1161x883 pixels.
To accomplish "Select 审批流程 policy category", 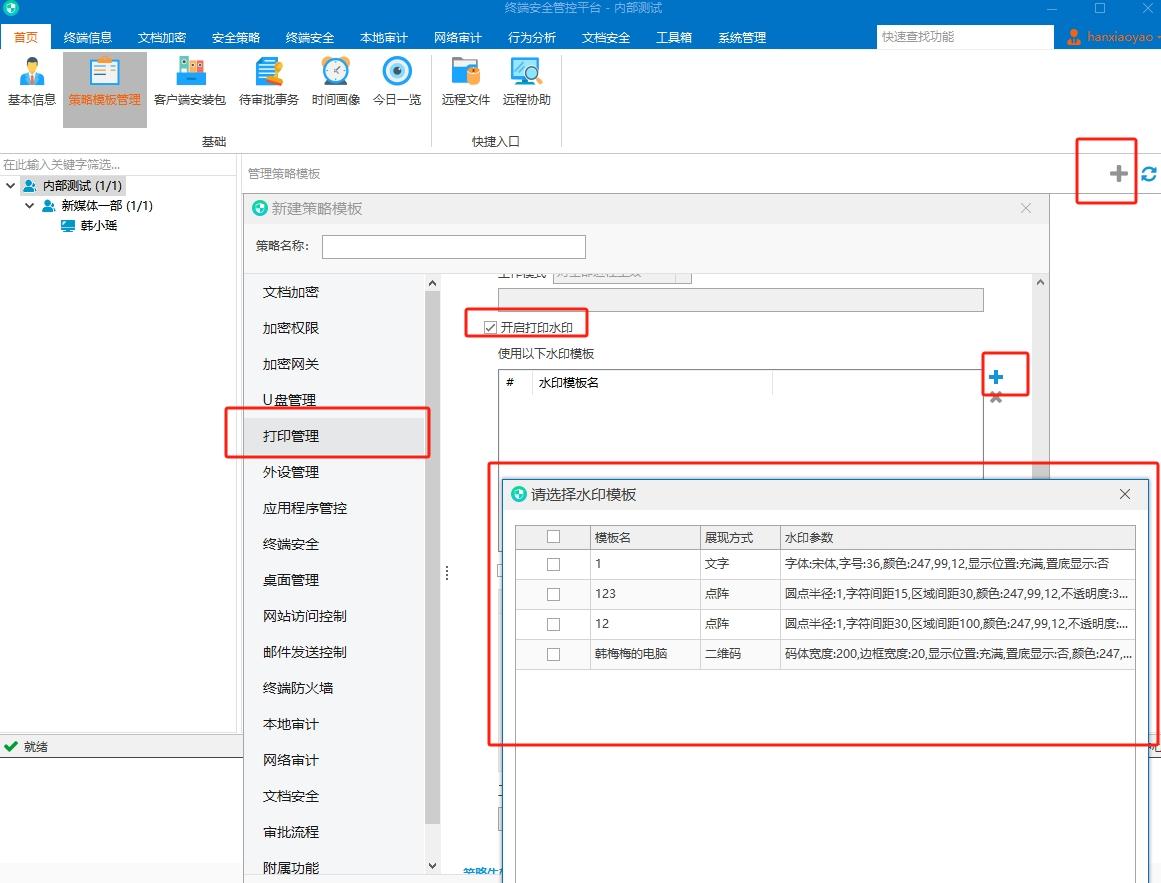I will click(335, 832).
